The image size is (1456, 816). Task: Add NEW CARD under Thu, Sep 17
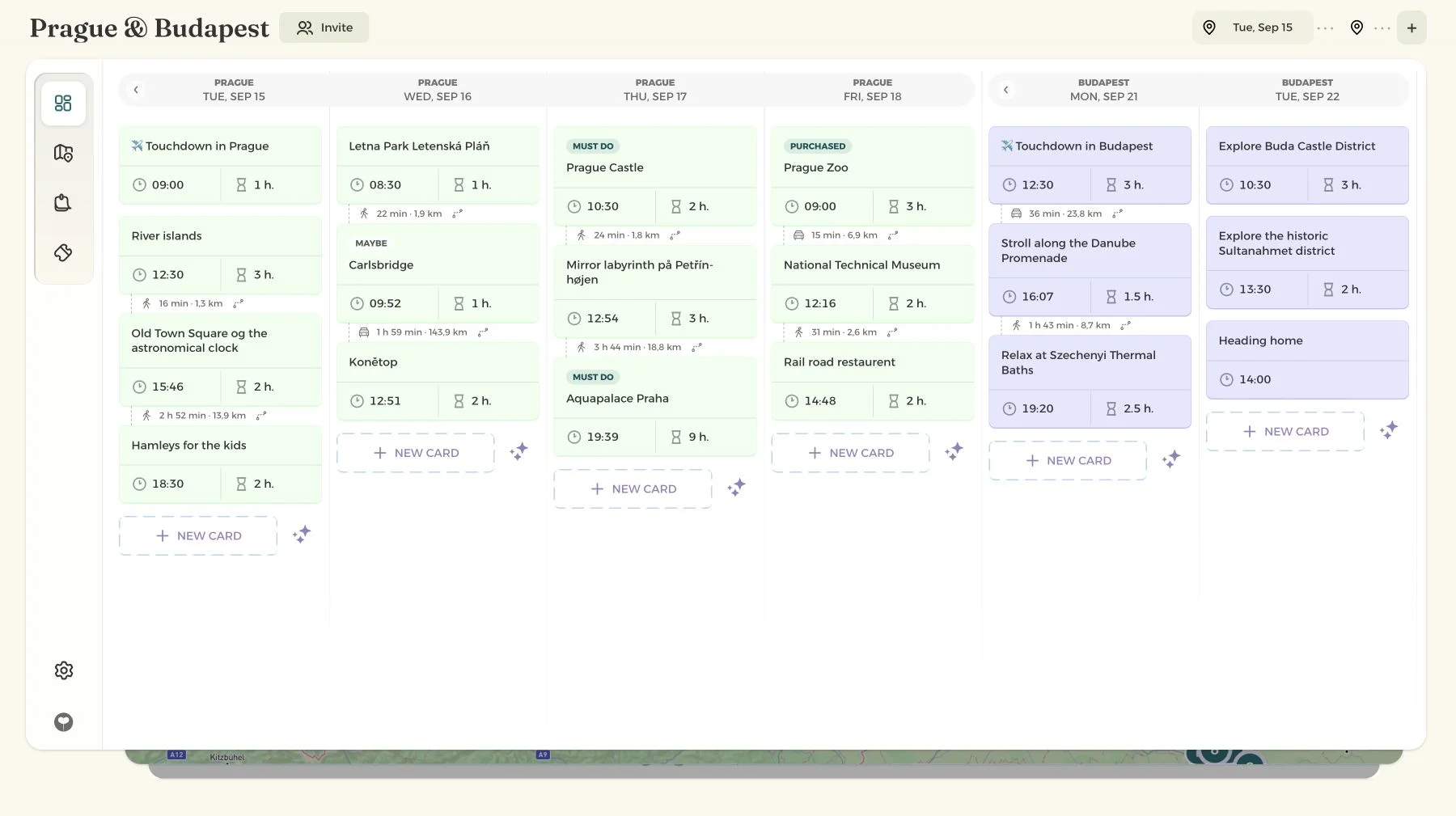pos(633,488)
